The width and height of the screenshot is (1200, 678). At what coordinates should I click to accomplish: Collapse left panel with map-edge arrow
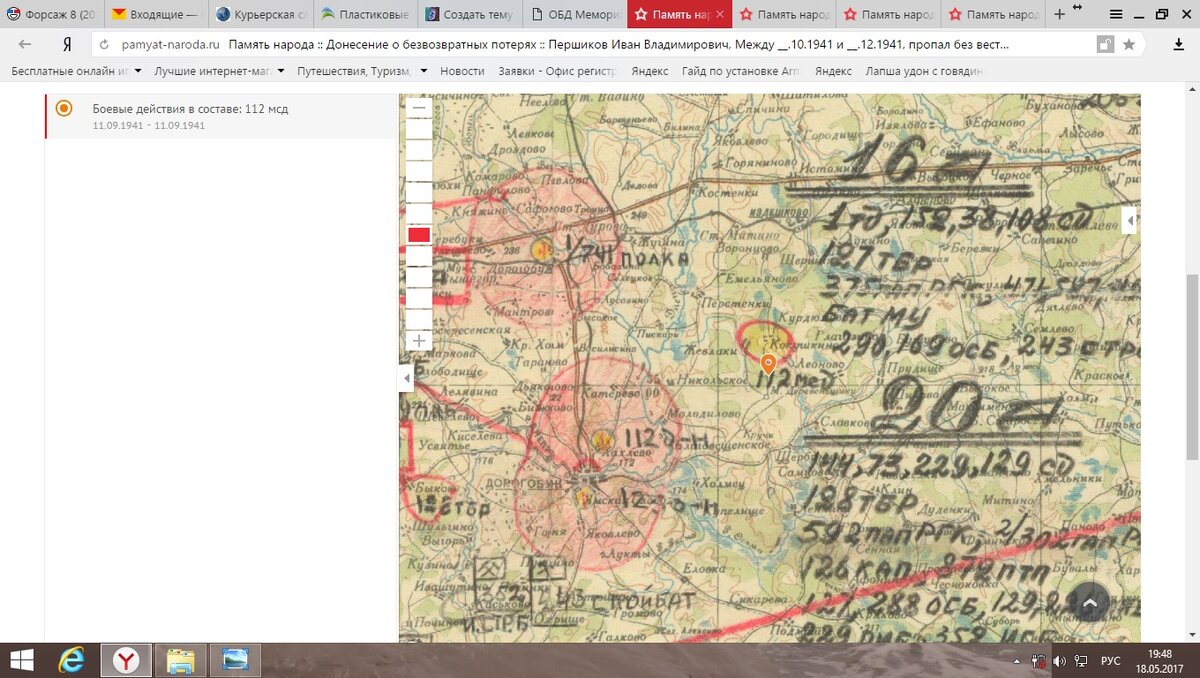pos(405,378)
